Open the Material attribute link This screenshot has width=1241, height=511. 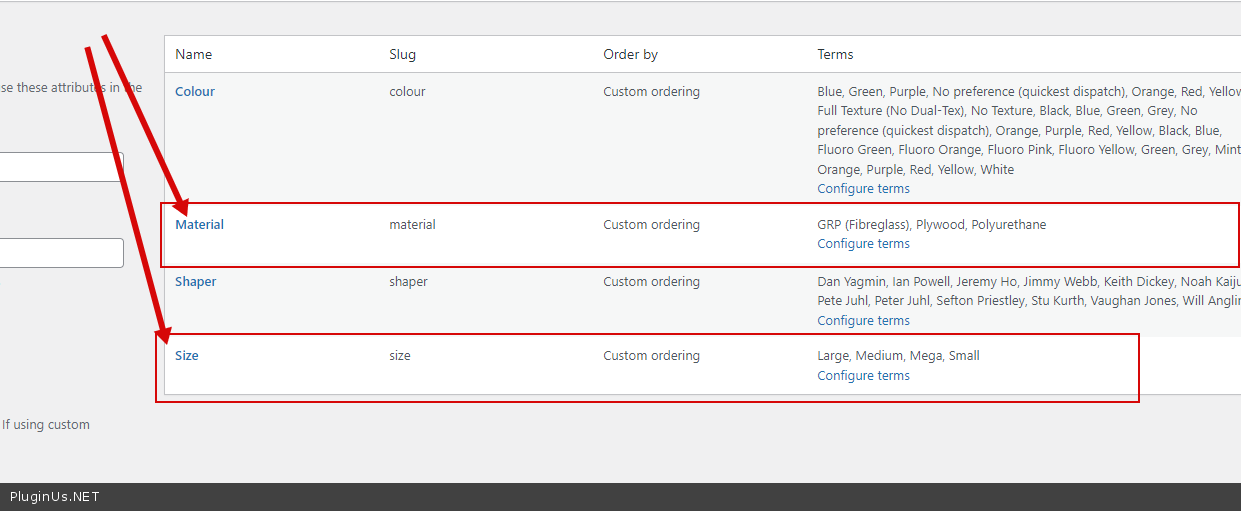coord(200,225)
